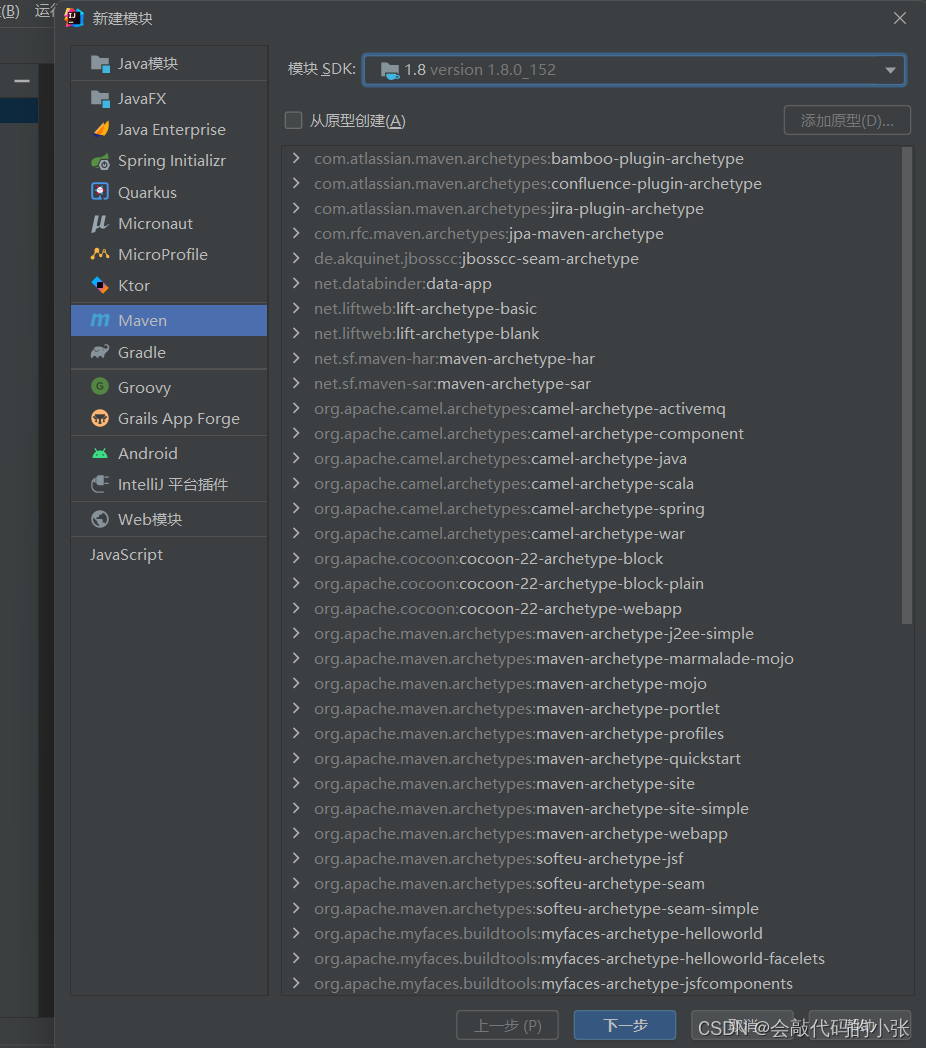Viewport: 926px width, 1048px height.
Task: Choose Maven in the left list
Action: (x=169, y=321)
